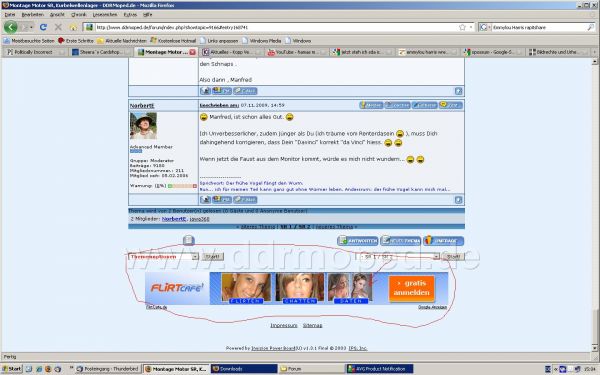Click the Impressum link
The width and height of the screenshot is (600, 375).
pyautogui.click(x=284, y=325)
